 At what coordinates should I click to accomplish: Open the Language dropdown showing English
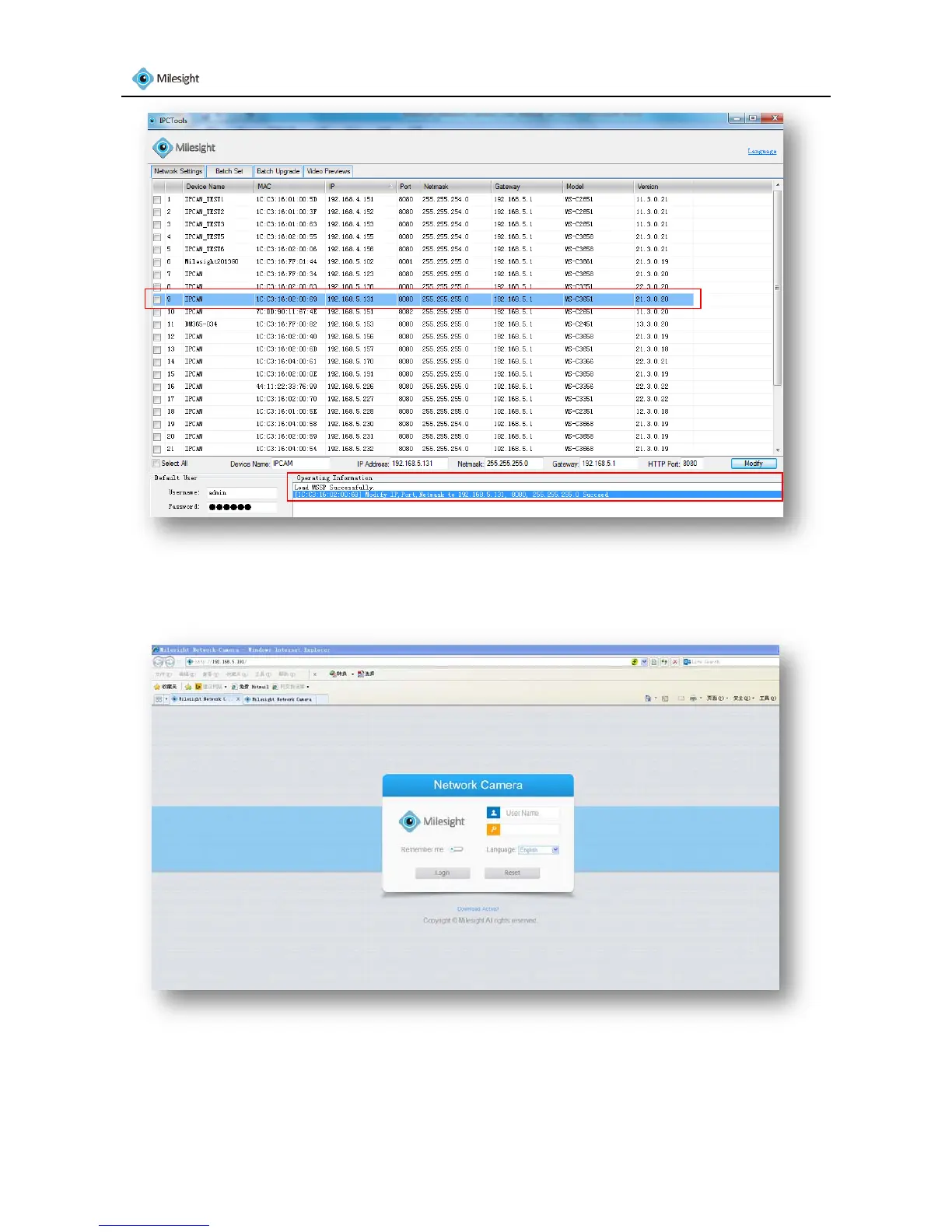[539, 850]
